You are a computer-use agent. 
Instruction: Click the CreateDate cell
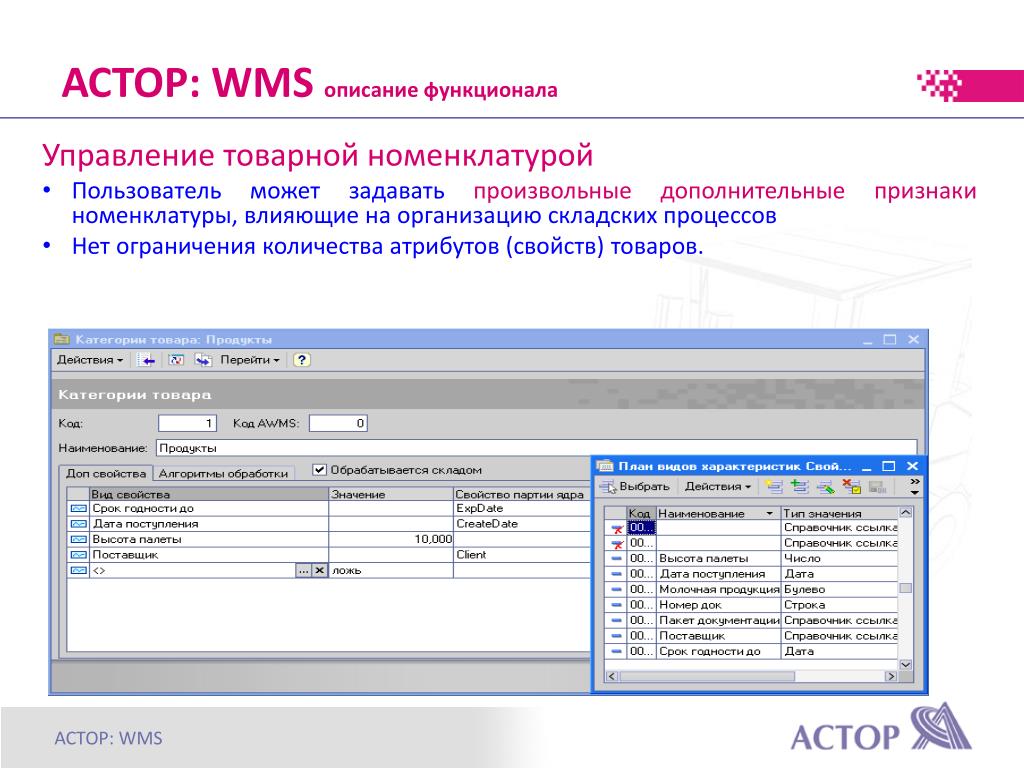(x=521, y=524)
